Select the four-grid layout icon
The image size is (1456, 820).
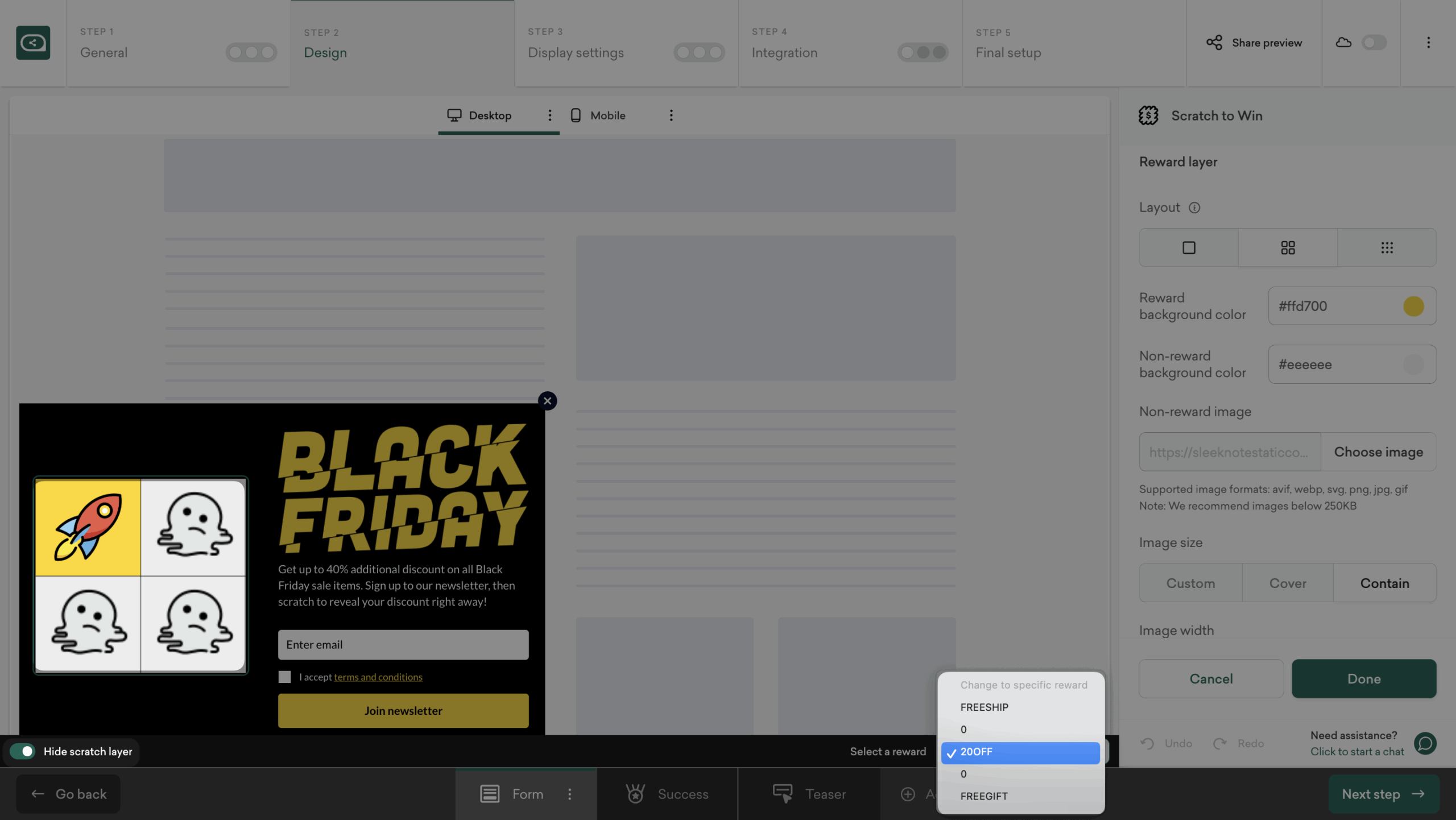pyautogui.click(x=1288, y=248)
